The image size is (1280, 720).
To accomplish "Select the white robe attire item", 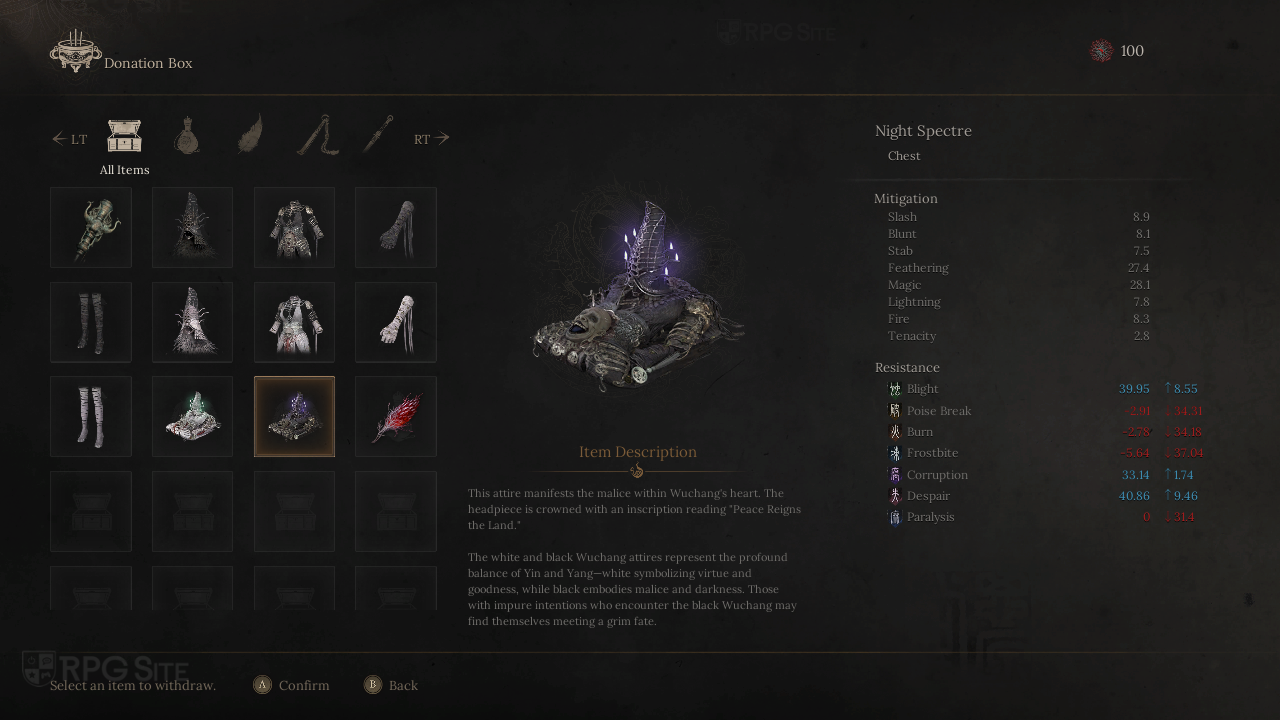I will point(294,322).
